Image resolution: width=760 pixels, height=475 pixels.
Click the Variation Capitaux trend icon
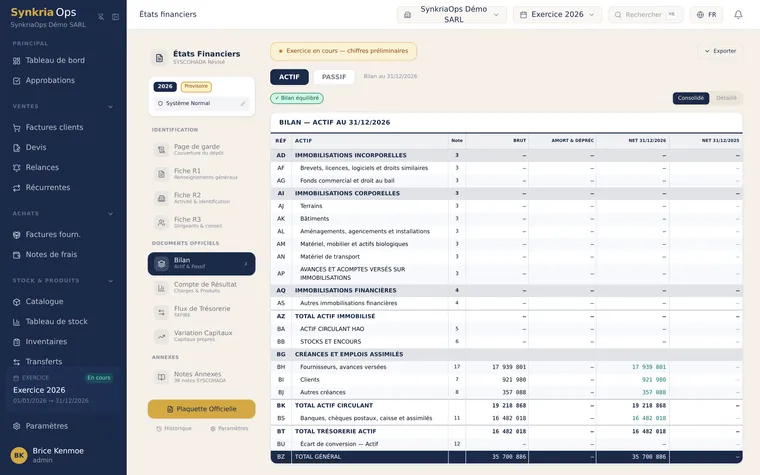pos(161,336)
